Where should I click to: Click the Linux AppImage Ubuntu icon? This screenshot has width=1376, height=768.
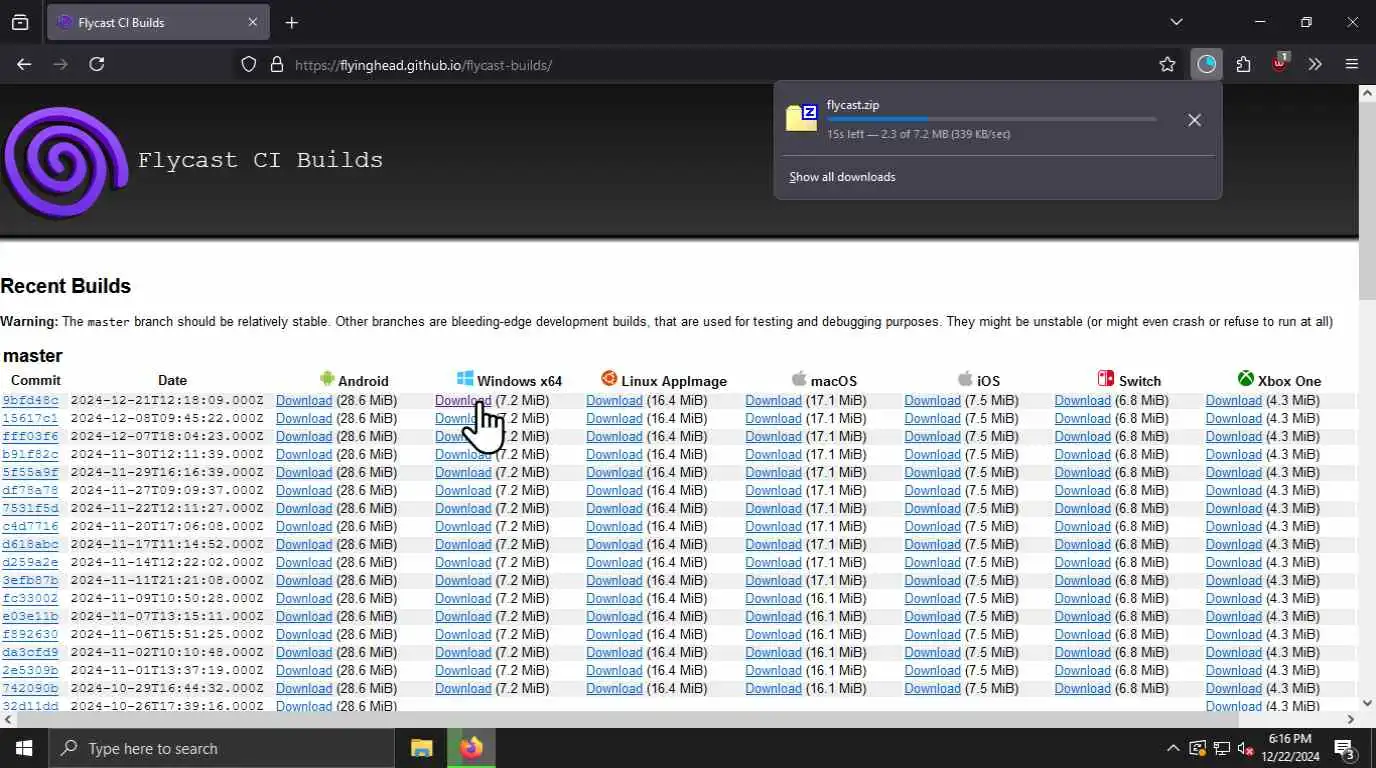[609, 379]
